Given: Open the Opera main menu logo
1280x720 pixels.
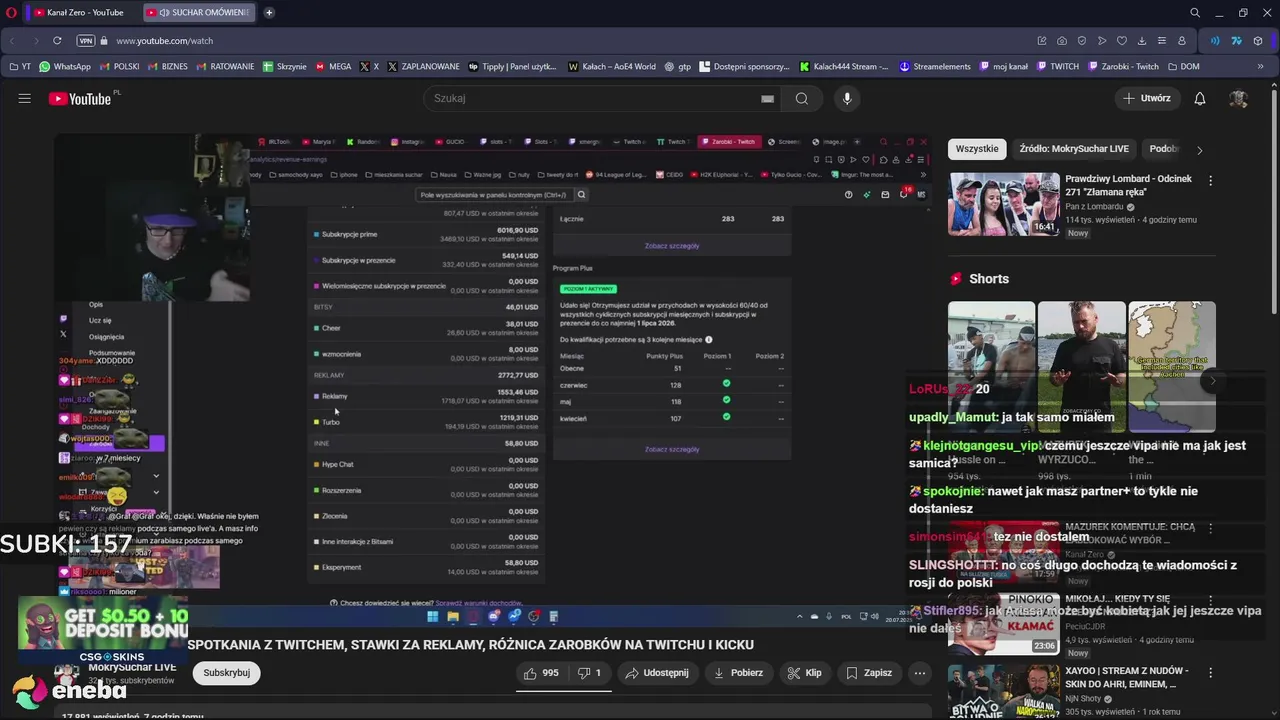Looking at the screenshot, I should pyautogui.click(x=11, y=13).
